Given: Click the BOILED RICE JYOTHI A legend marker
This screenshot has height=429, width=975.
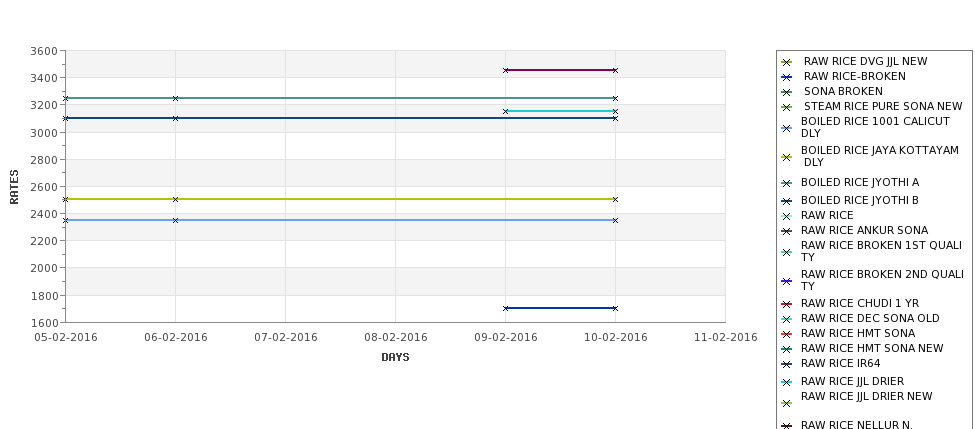Looking at the screenshot, I should click(787, 183).
